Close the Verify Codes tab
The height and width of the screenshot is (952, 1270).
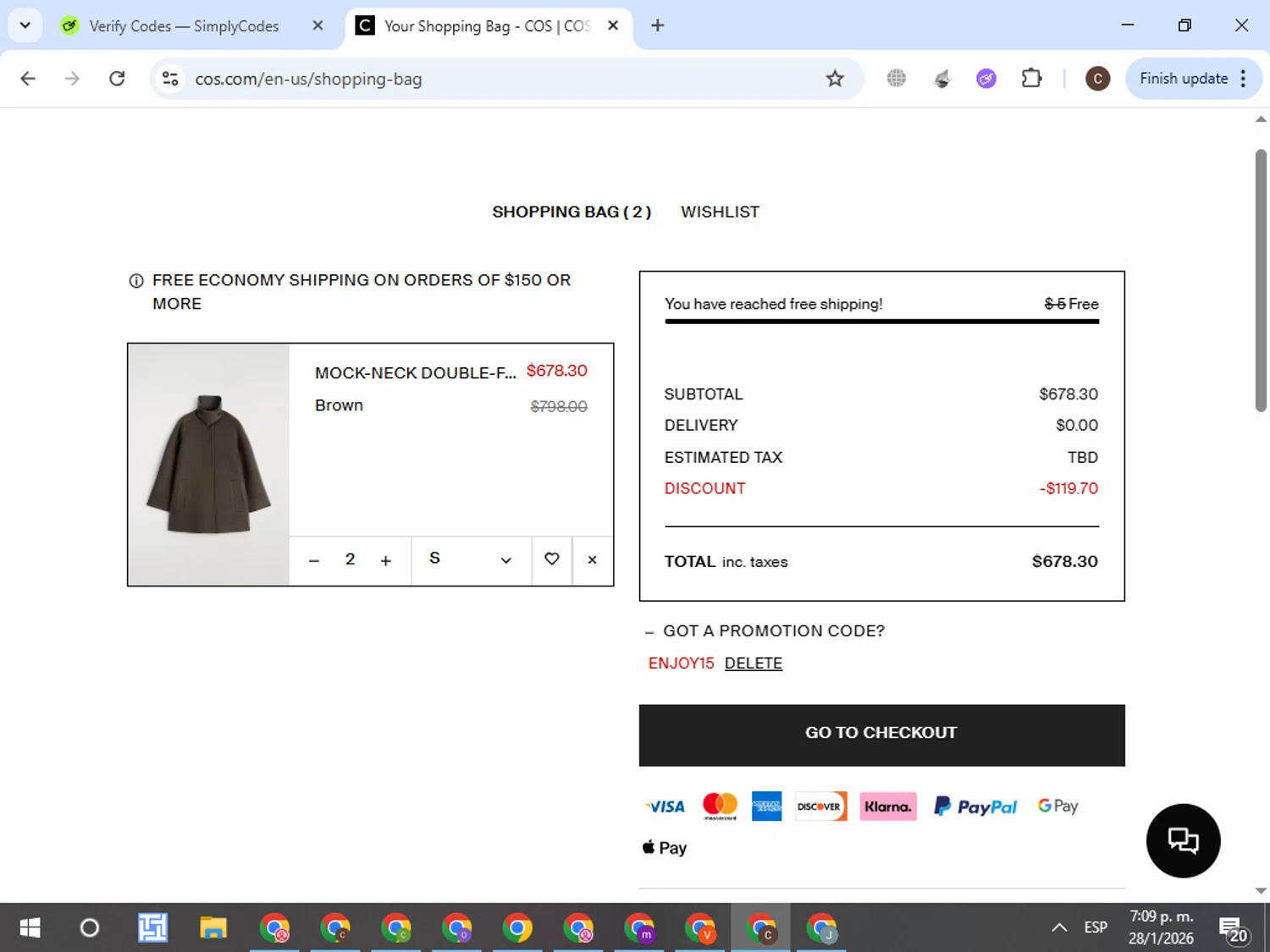pos(317,25)
